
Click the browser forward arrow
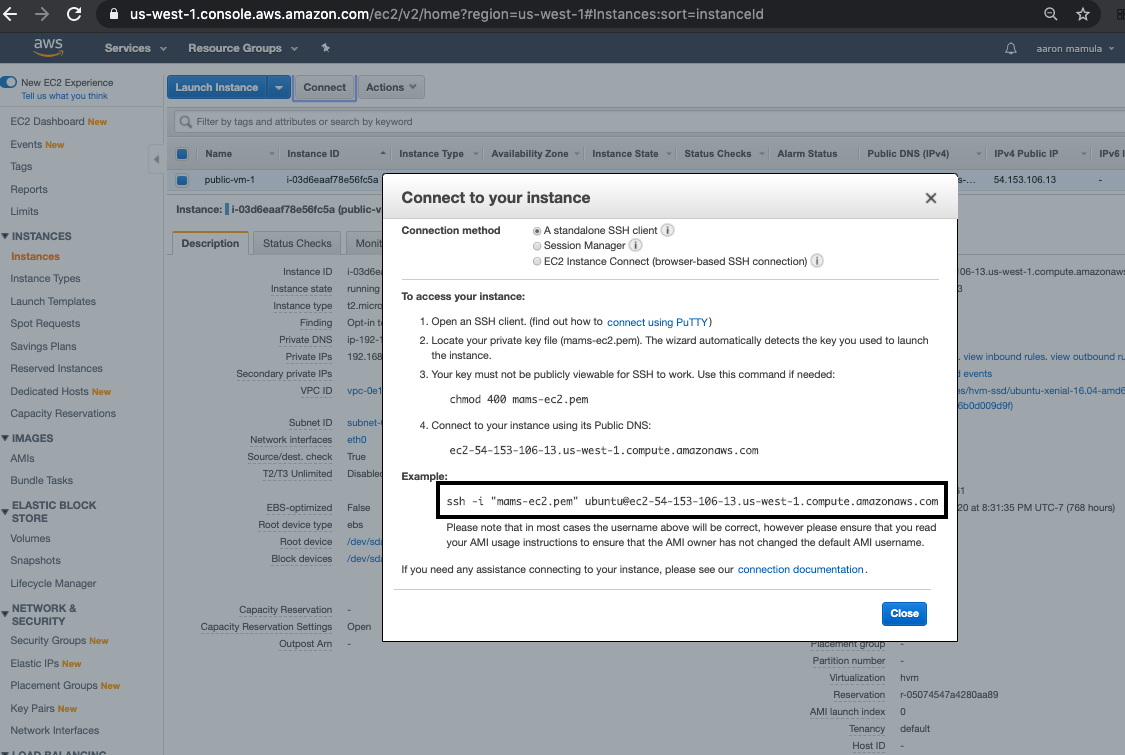(x=42, y=14)
